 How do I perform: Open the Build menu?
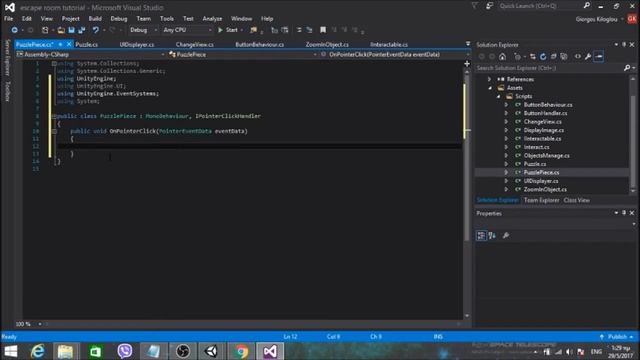(95, 18)
